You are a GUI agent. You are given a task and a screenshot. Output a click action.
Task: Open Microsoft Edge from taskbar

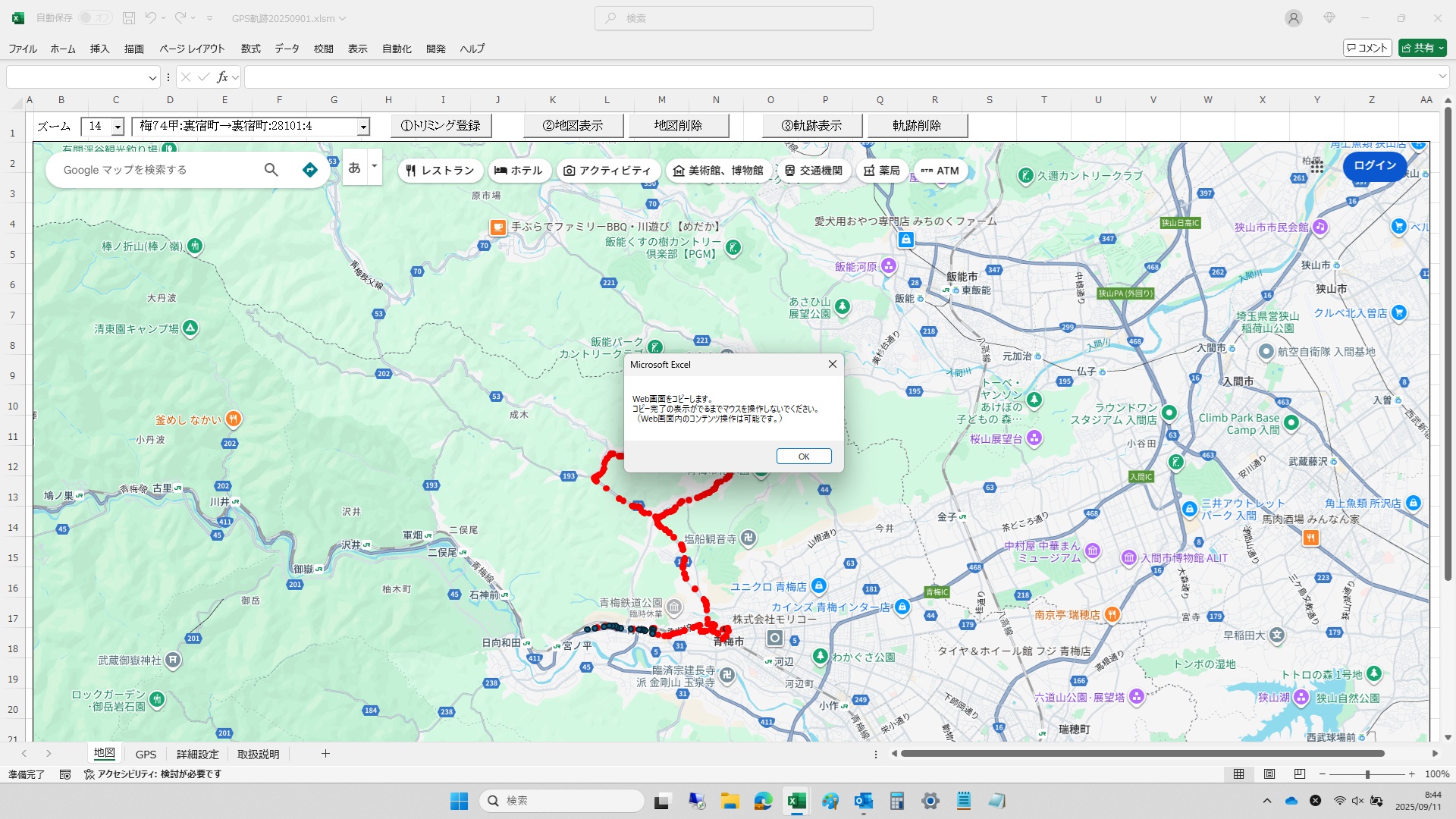click(x=763, y=801)
